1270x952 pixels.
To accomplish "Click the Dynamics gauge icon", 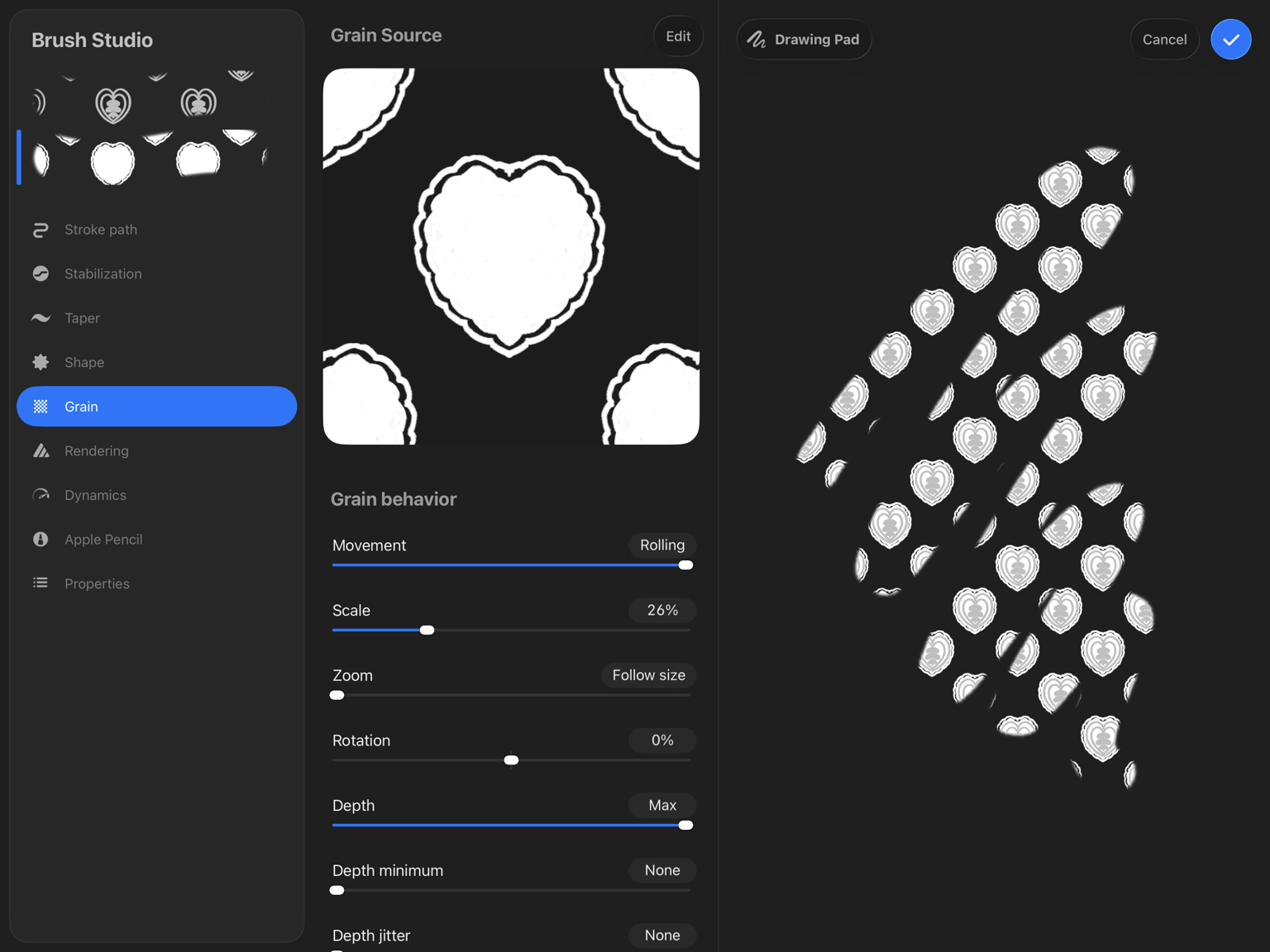I will [x=41, y=495].
